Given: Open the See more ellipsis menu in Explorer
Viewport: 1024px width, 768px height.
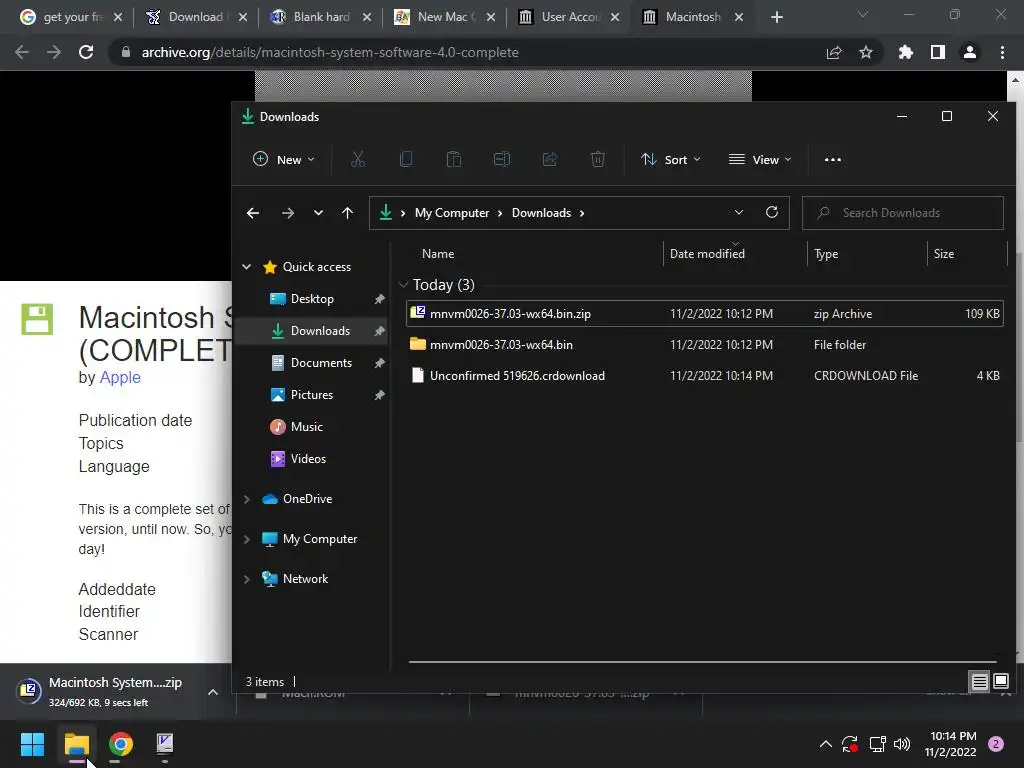Looking at the screenshot, I should 833,159.
